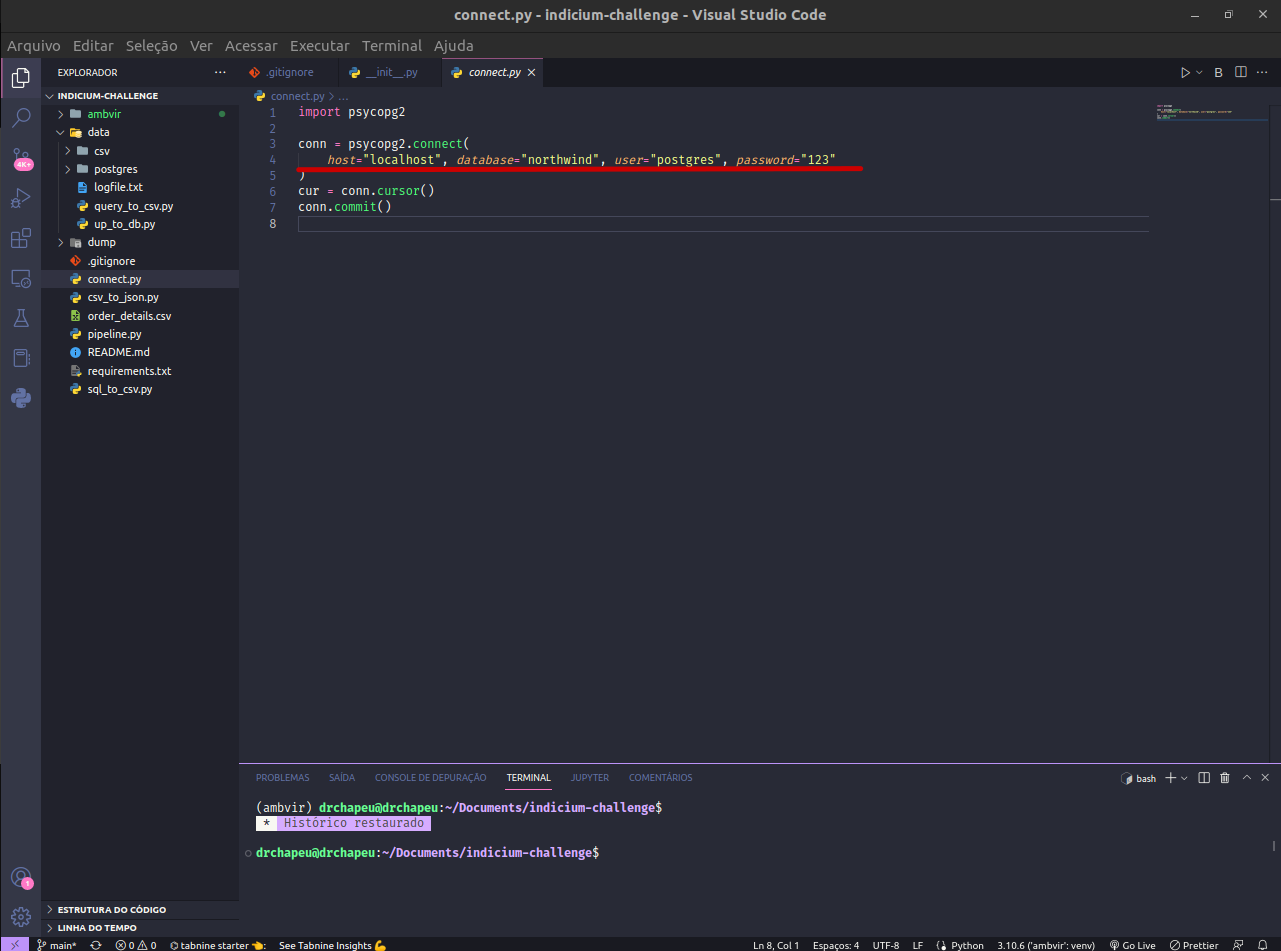
Task: Select the Run and Debug icon
Action: click(x=21, y=198)
